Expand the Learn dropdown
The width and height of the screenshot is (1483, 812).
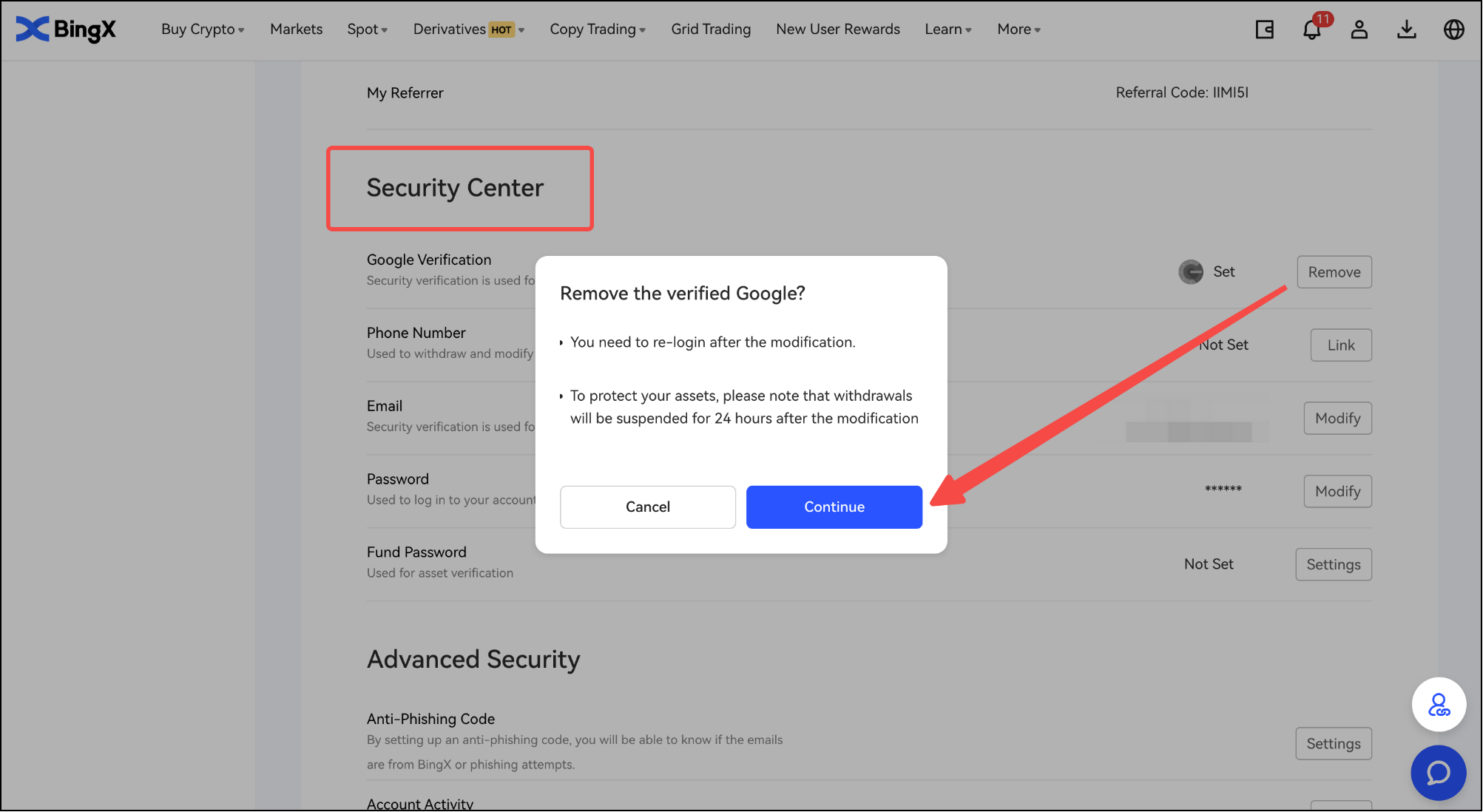click(947, 30)
